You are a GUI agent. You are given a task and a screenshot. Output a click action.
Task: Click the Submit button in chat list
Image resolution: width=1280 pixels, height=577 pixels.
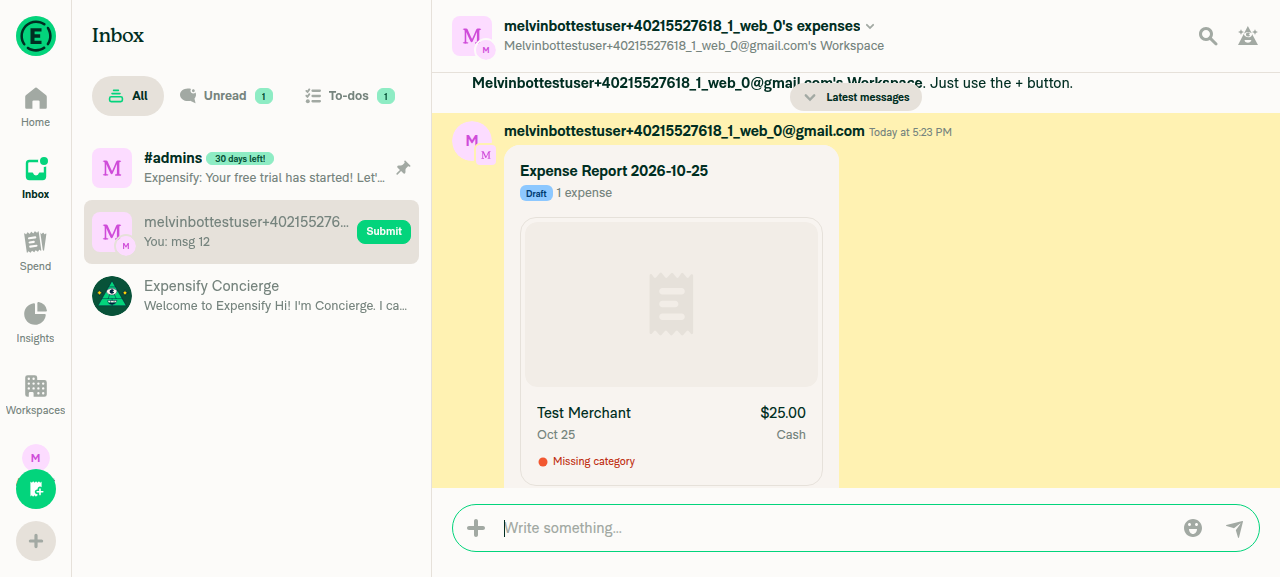[x=384, y=231]
